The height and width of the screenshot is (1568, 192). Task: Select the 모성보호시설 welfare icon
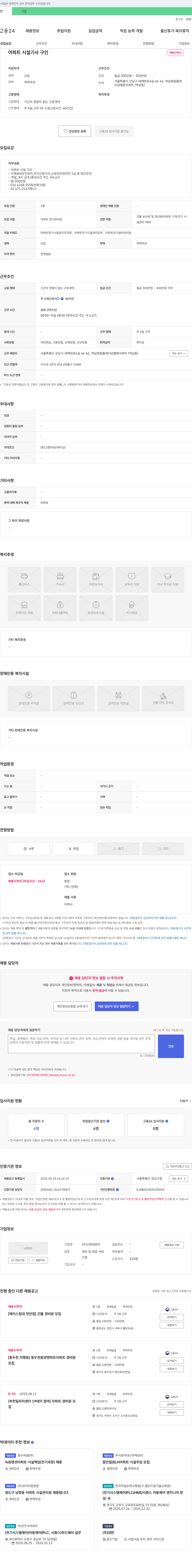click(x=96, y=608)
